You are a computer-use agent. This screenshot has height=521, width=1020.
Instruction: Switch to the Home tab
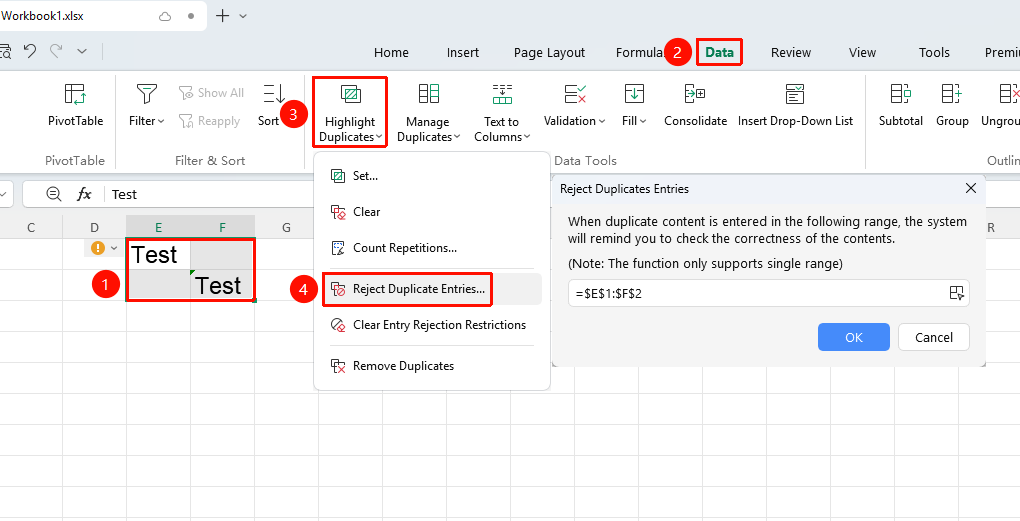[391, 53]
